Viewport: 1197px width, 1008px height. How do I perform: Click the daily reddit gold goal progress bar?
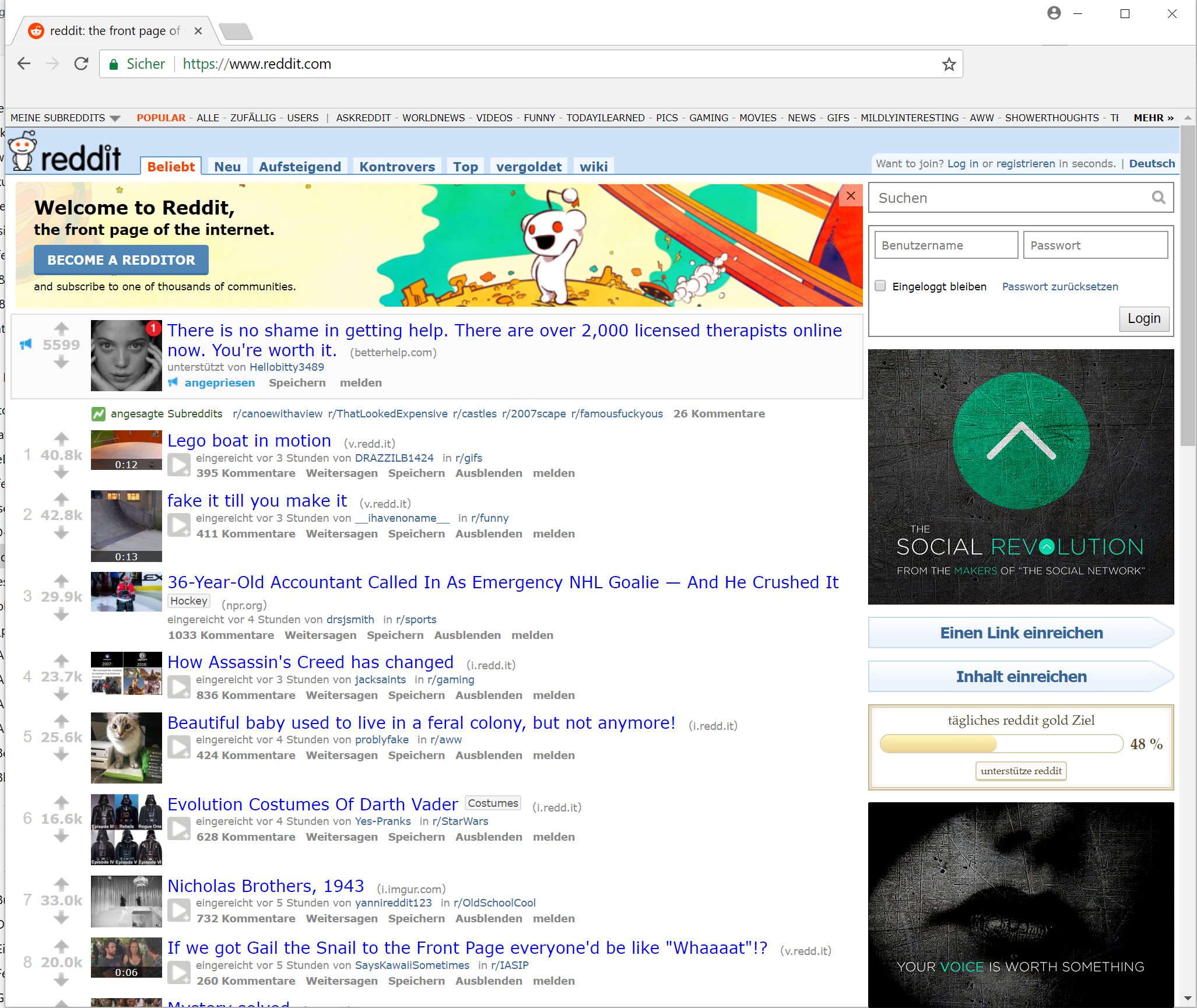pyautogui.click(x=1001, y=744)
